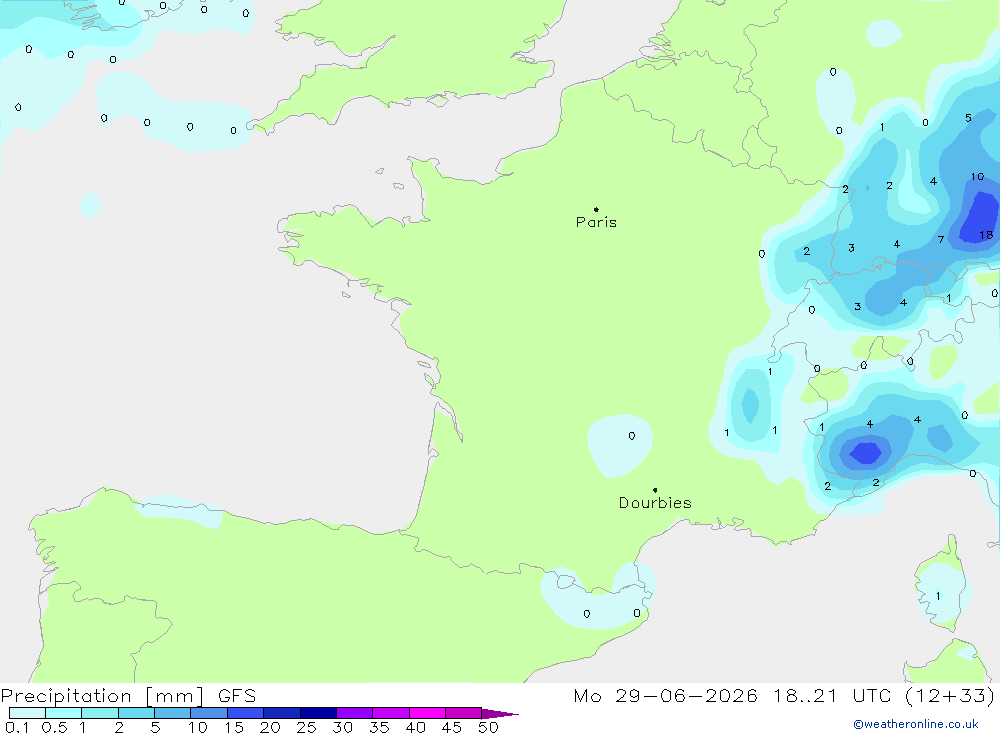Click the '0.1' legend scale label
Viewport: 1000px width, 733px height.
click(x=17, y=727)
